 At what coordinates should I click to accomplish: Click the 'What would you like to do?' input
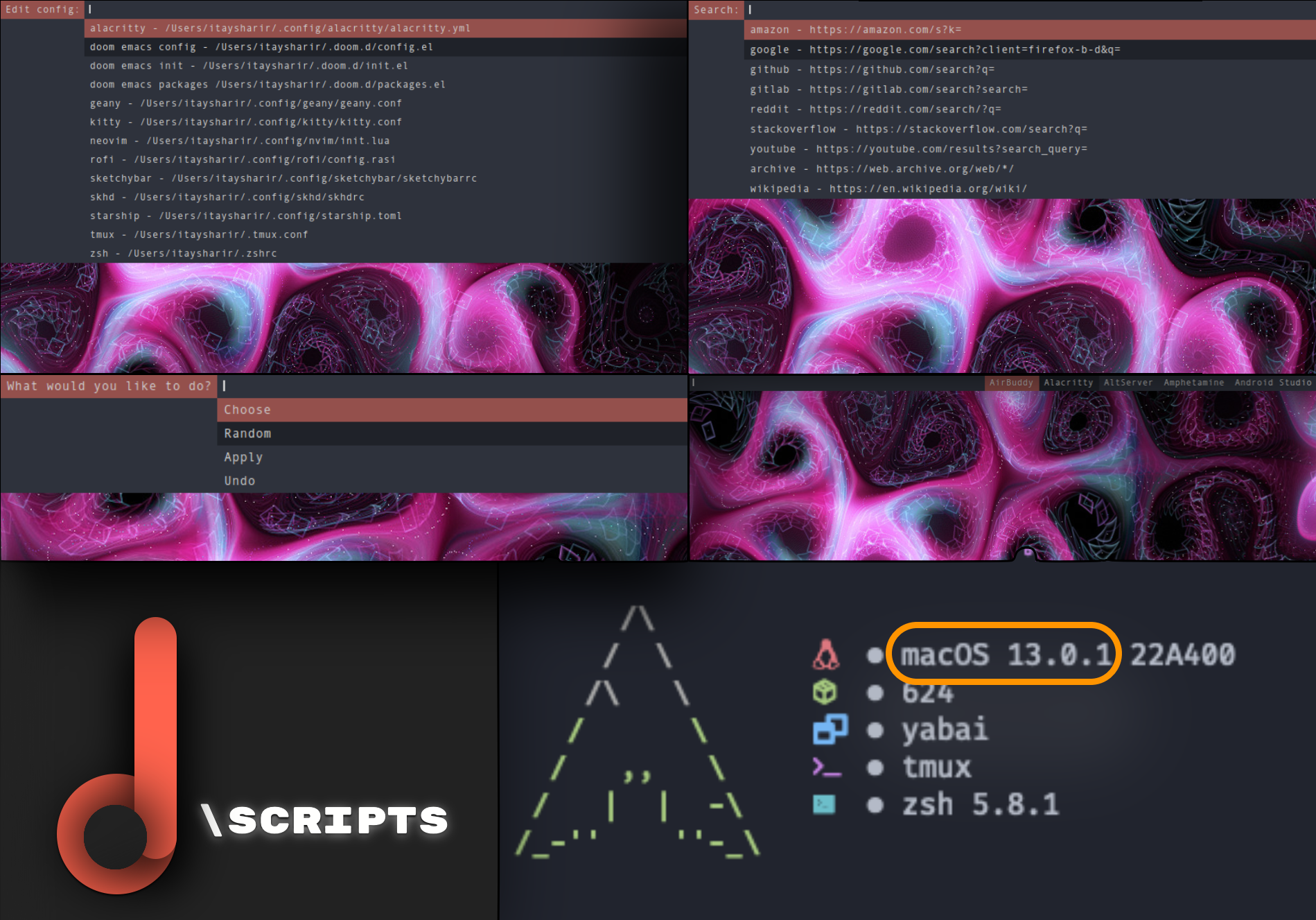453,386
